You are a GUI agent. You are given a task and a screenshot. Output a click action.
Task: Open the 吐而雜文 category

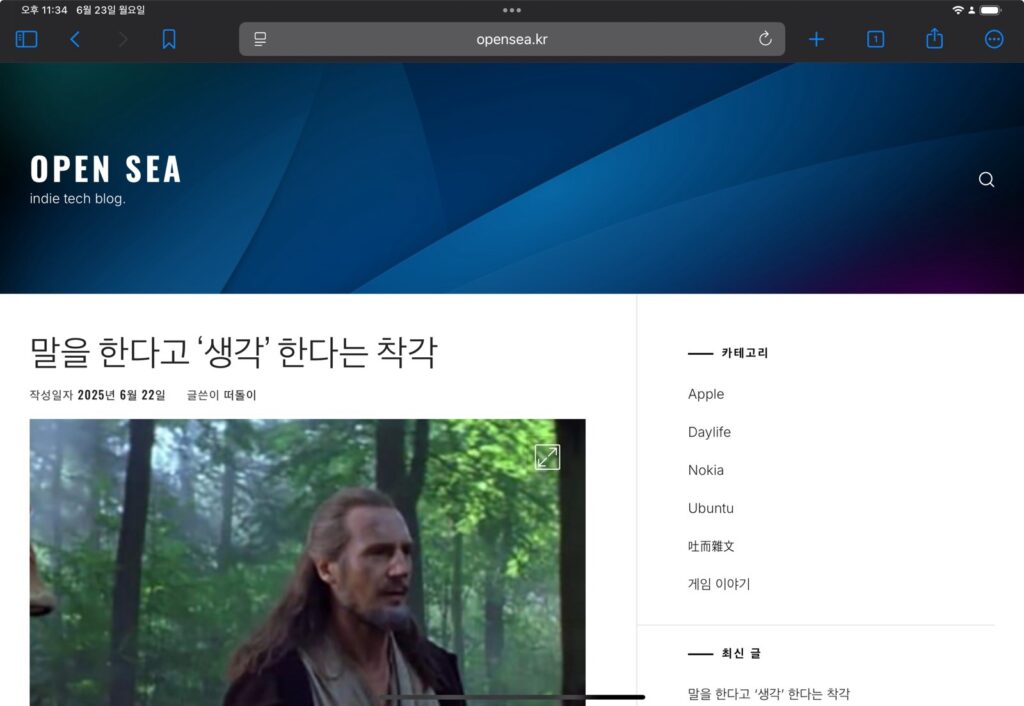click(x=711, y=546)
